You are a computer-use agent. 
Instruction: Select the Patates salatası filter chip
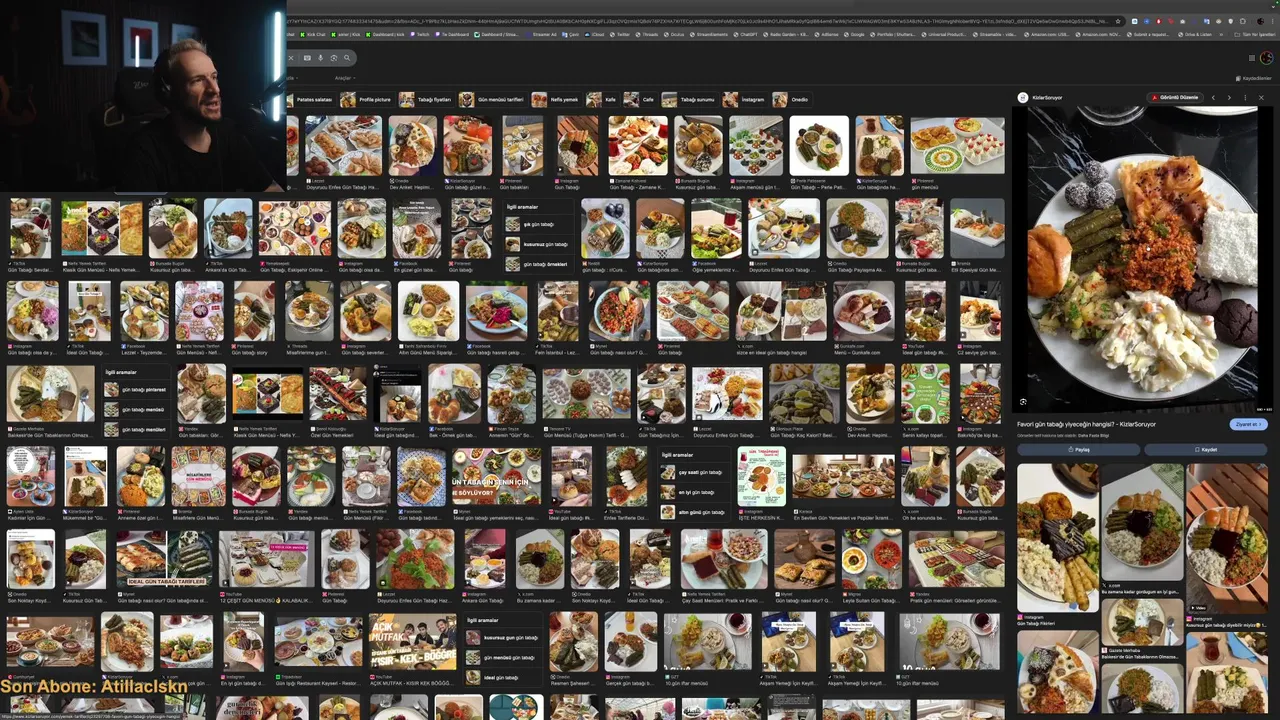[311, 100]
